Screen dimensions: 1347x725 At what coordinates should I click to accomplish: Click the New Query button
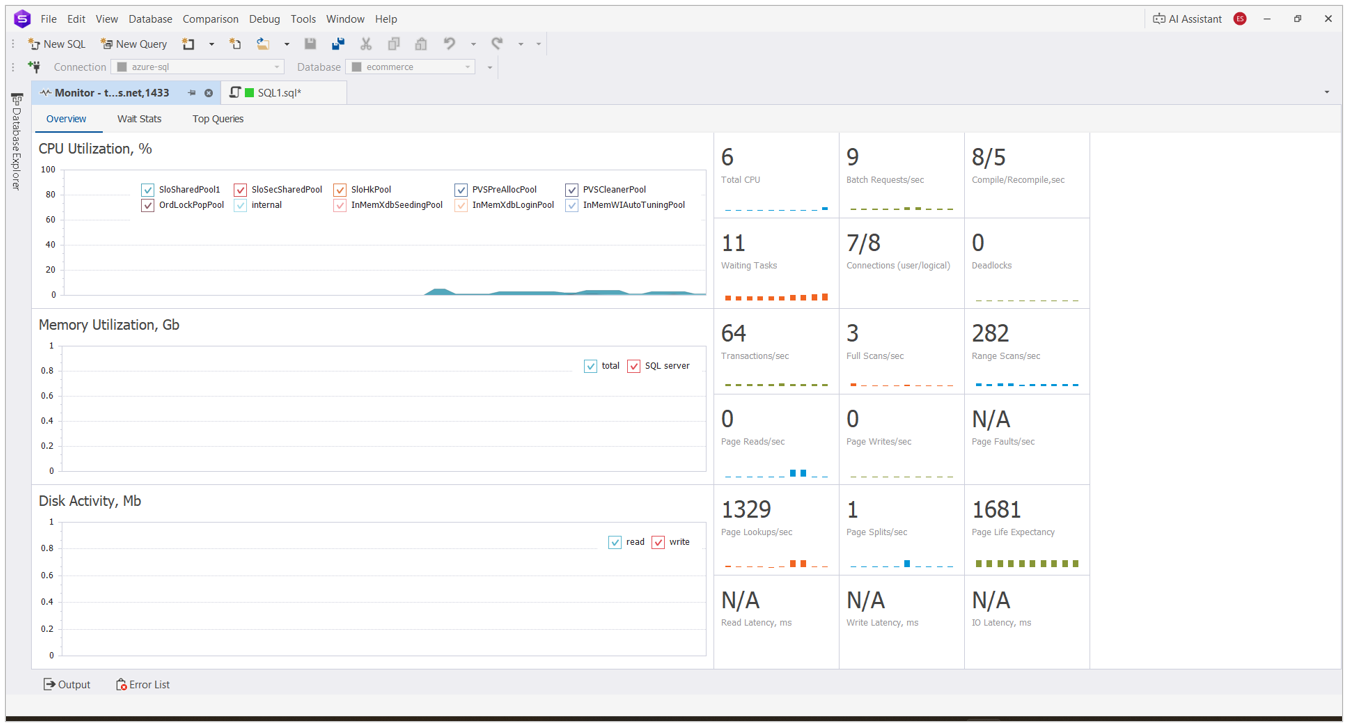(x=134, y=44)
